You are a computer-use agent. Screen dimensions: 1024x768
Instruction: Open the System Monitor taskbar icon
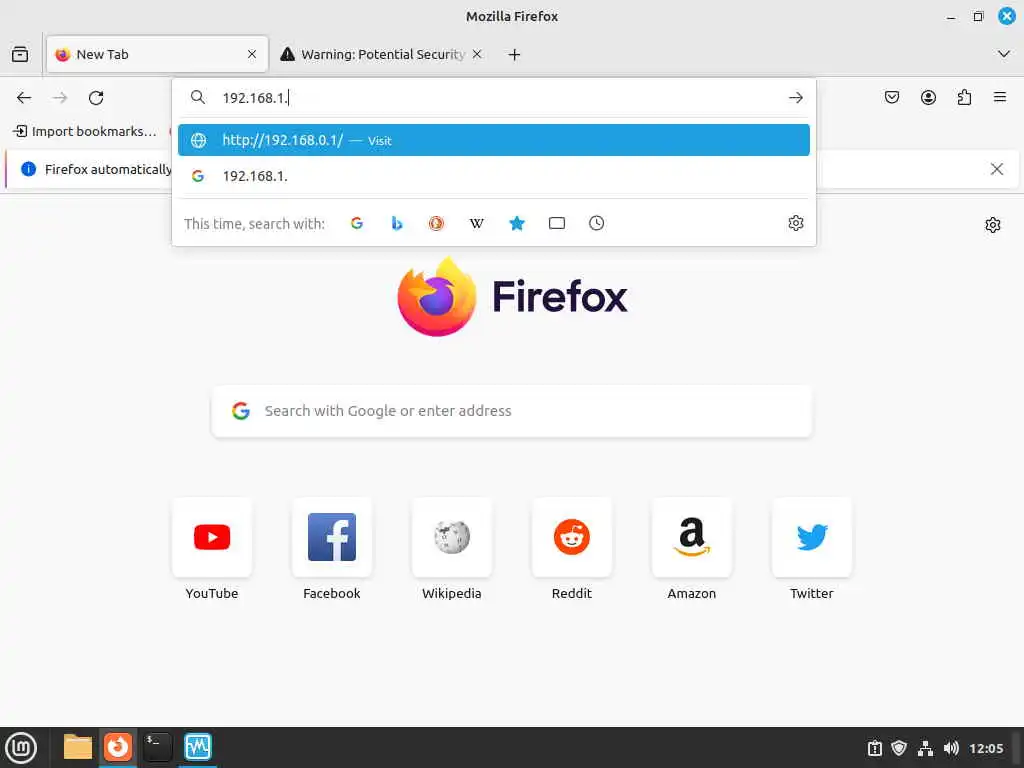[x=198, y=747]
